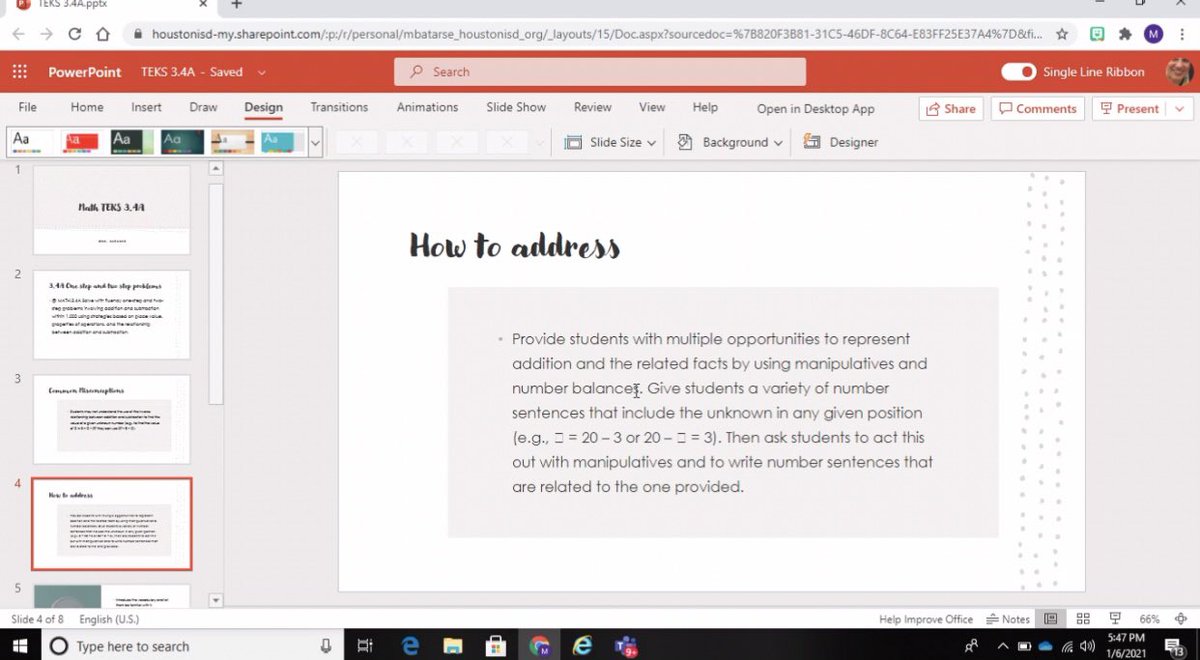
Task: Open the browser extensions puzzle icon
Action: tap(1125, 34)
